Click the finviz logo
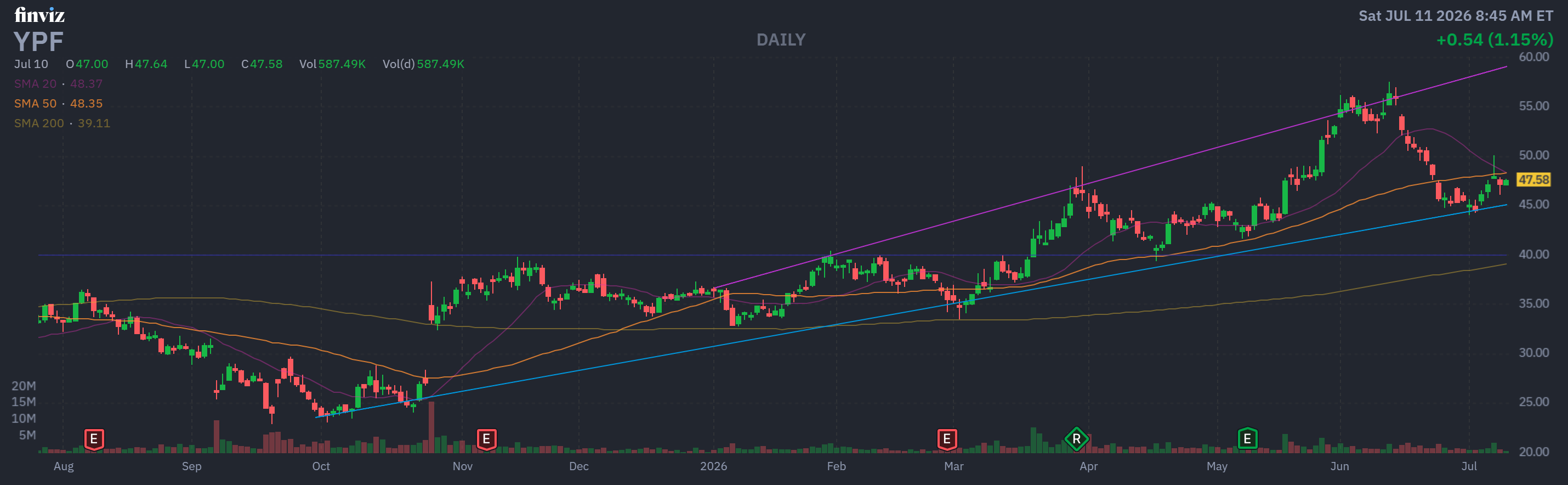The image size is (1568, 485). tap(39, 15)
